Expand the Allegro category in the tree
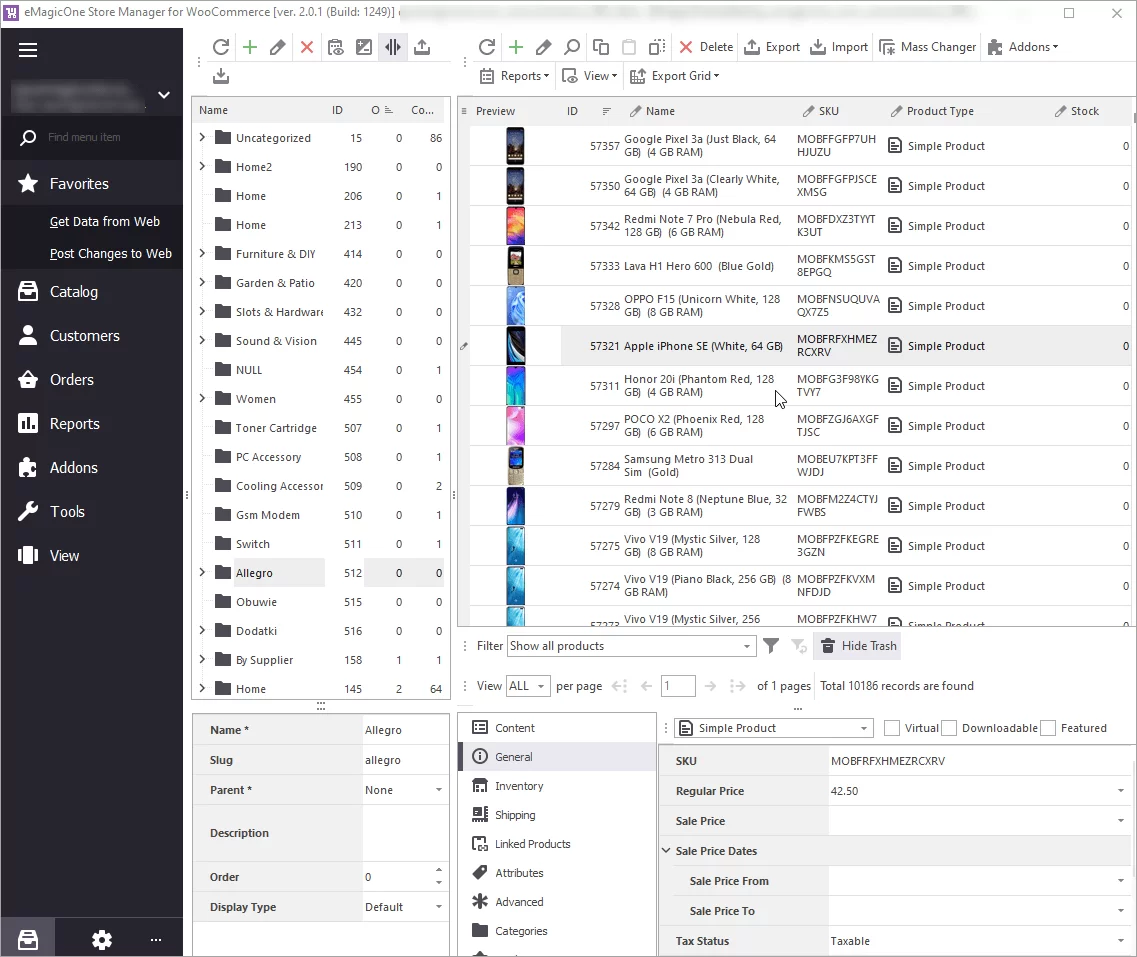Image resolution: width=1137 pixels, height=957 pixels. pos(203,572)
